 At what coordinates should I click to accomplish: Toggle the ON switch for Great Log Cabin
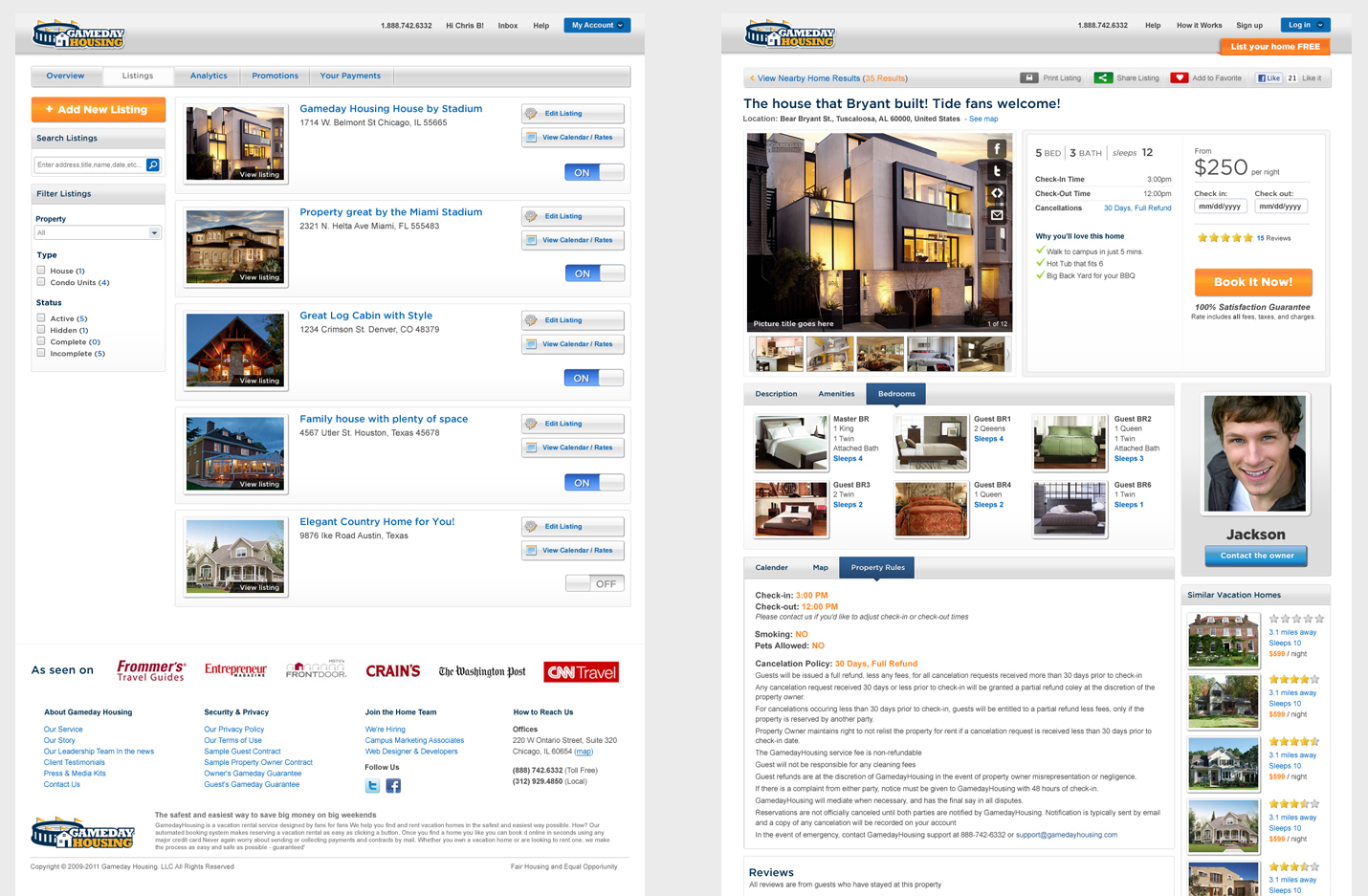594,378
